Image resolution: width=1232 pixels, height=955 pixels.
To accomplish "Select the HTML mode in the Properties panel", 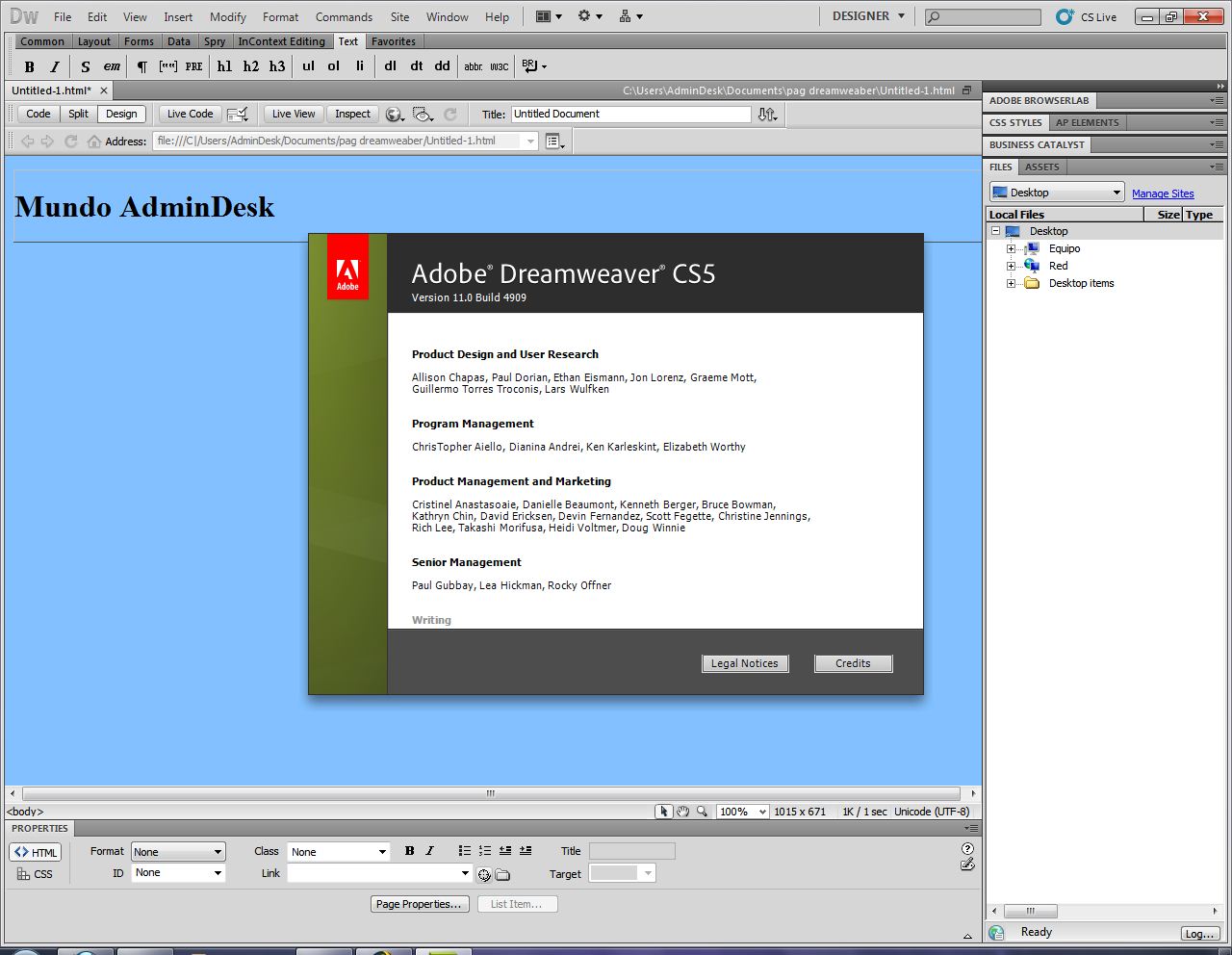I will click(x=36, y=852).
